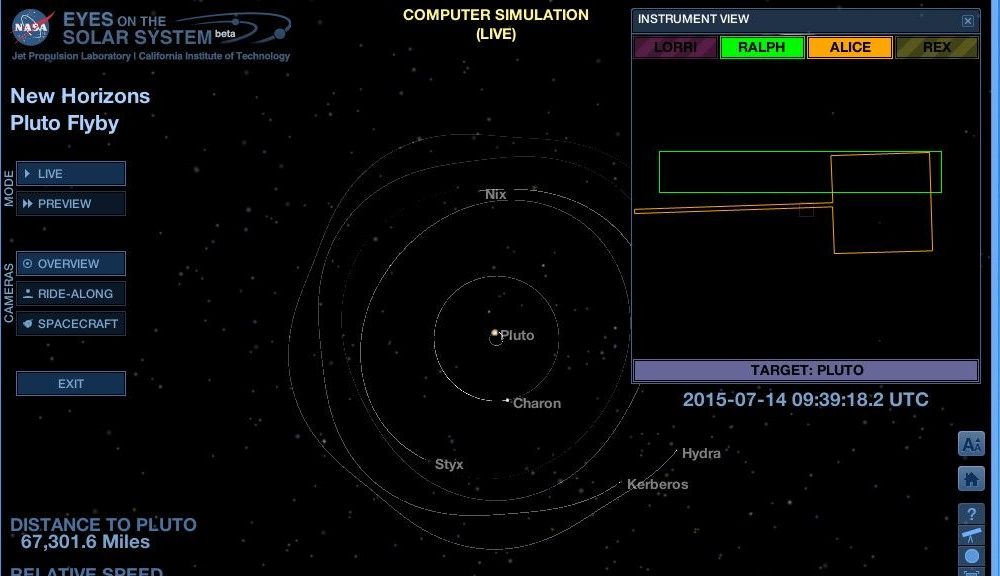The width and height of the screenshot is (1000, 576).
Task: Open help with the question mark icon
Action: coord(971,513)
